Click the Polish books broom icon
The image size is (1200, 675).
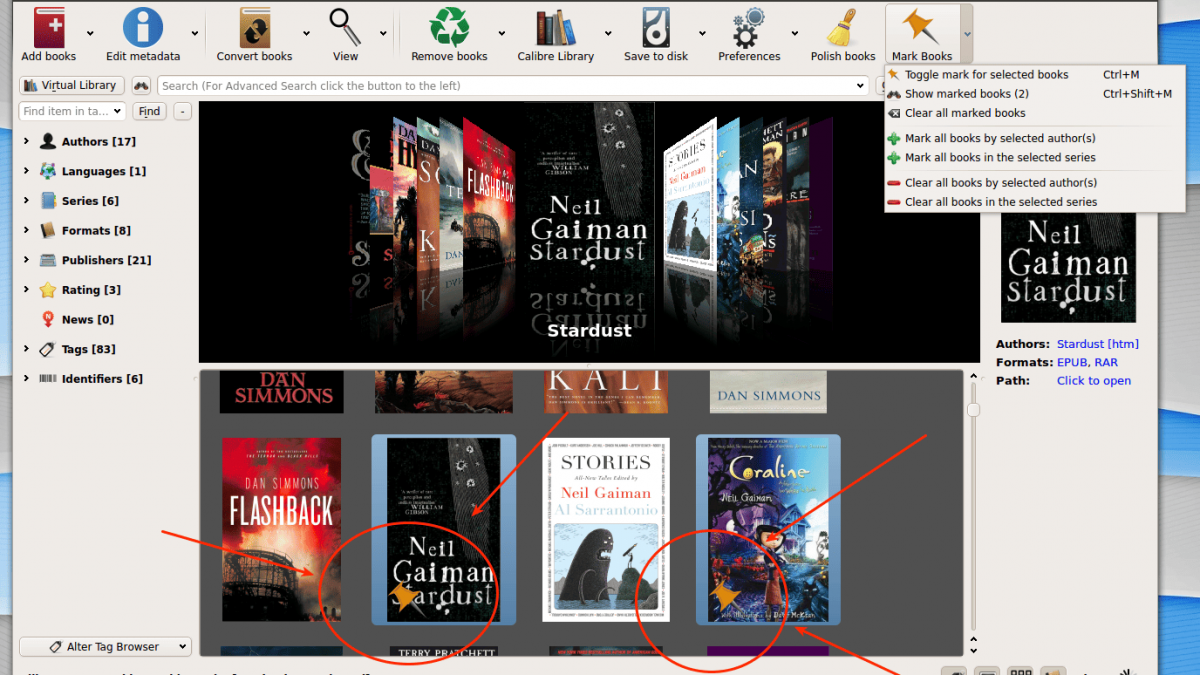click(x=842, y=27)
